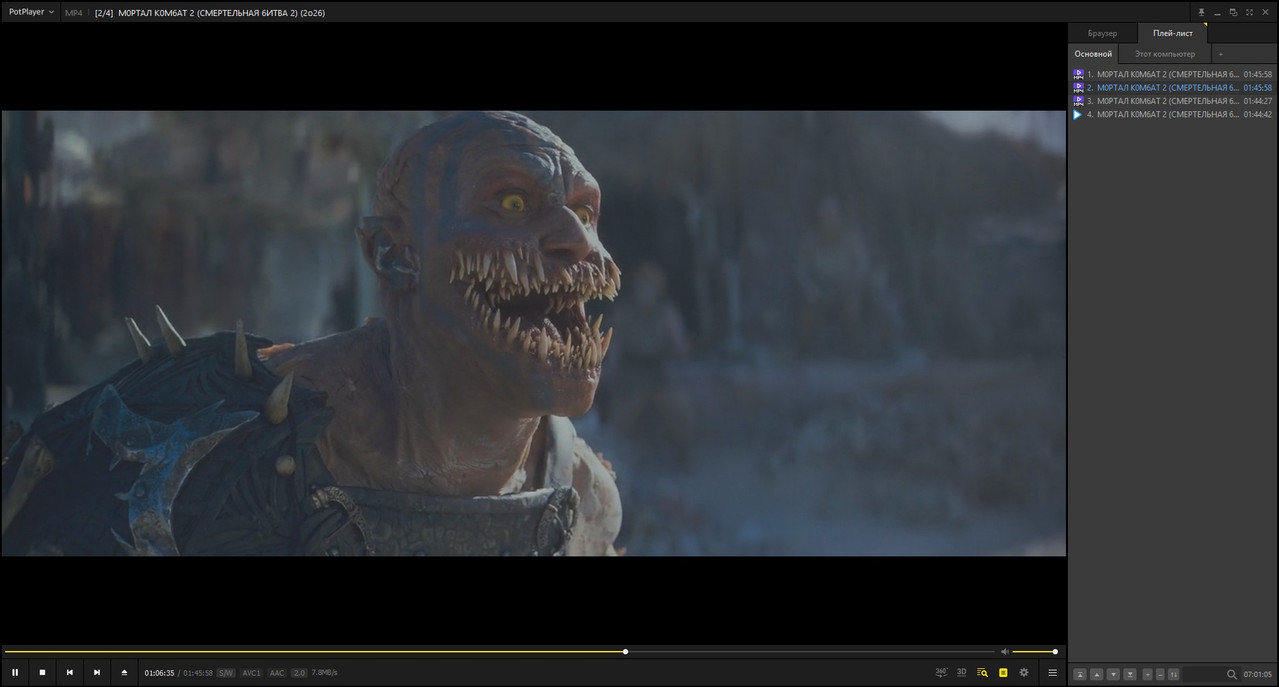Viewport: 1279px width, 687px height.
Task: Toggle 360-degree video mode
Action: pos(941,672)
